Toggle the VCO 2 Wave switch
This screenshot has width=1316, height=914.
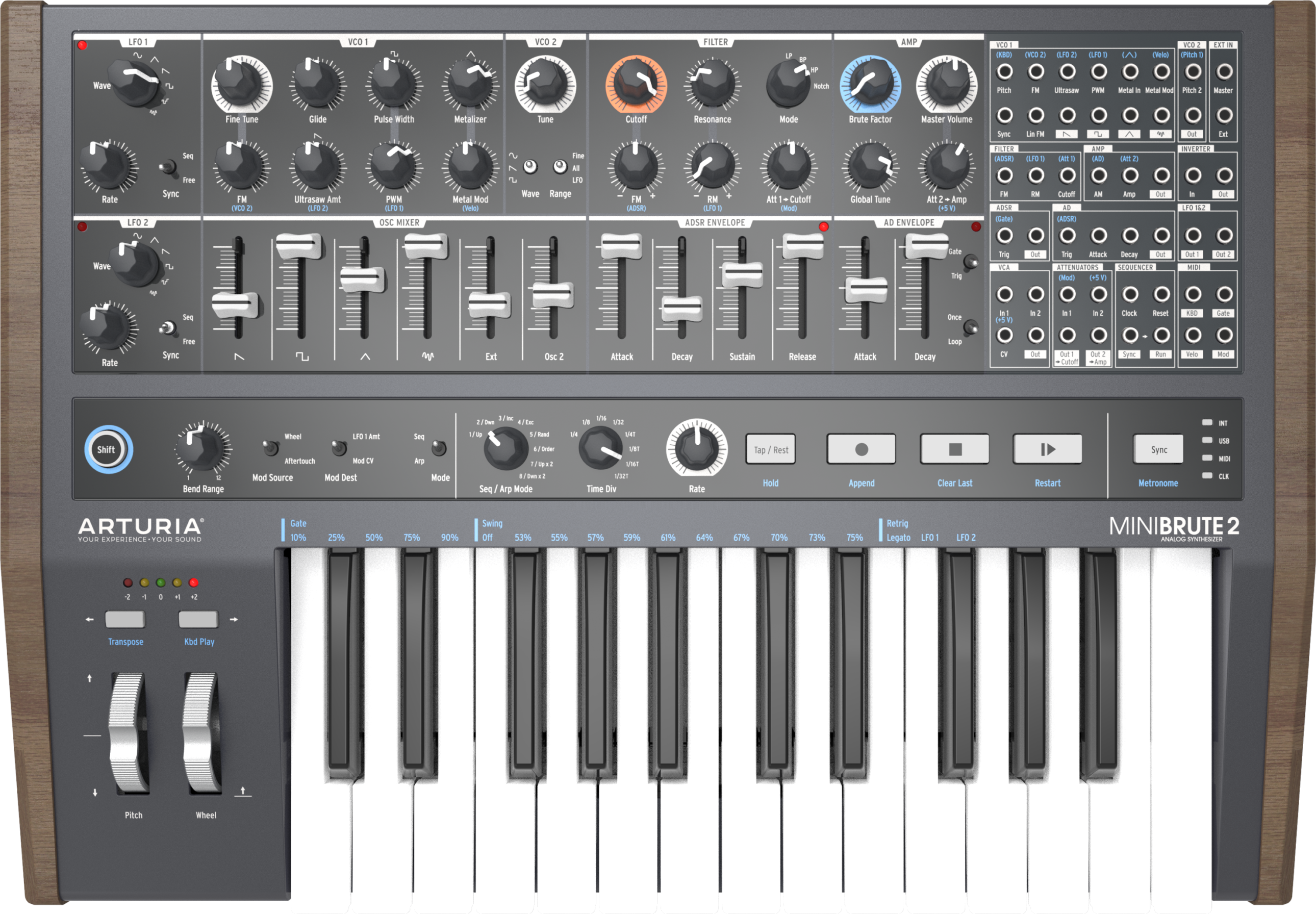coord(530,167)
